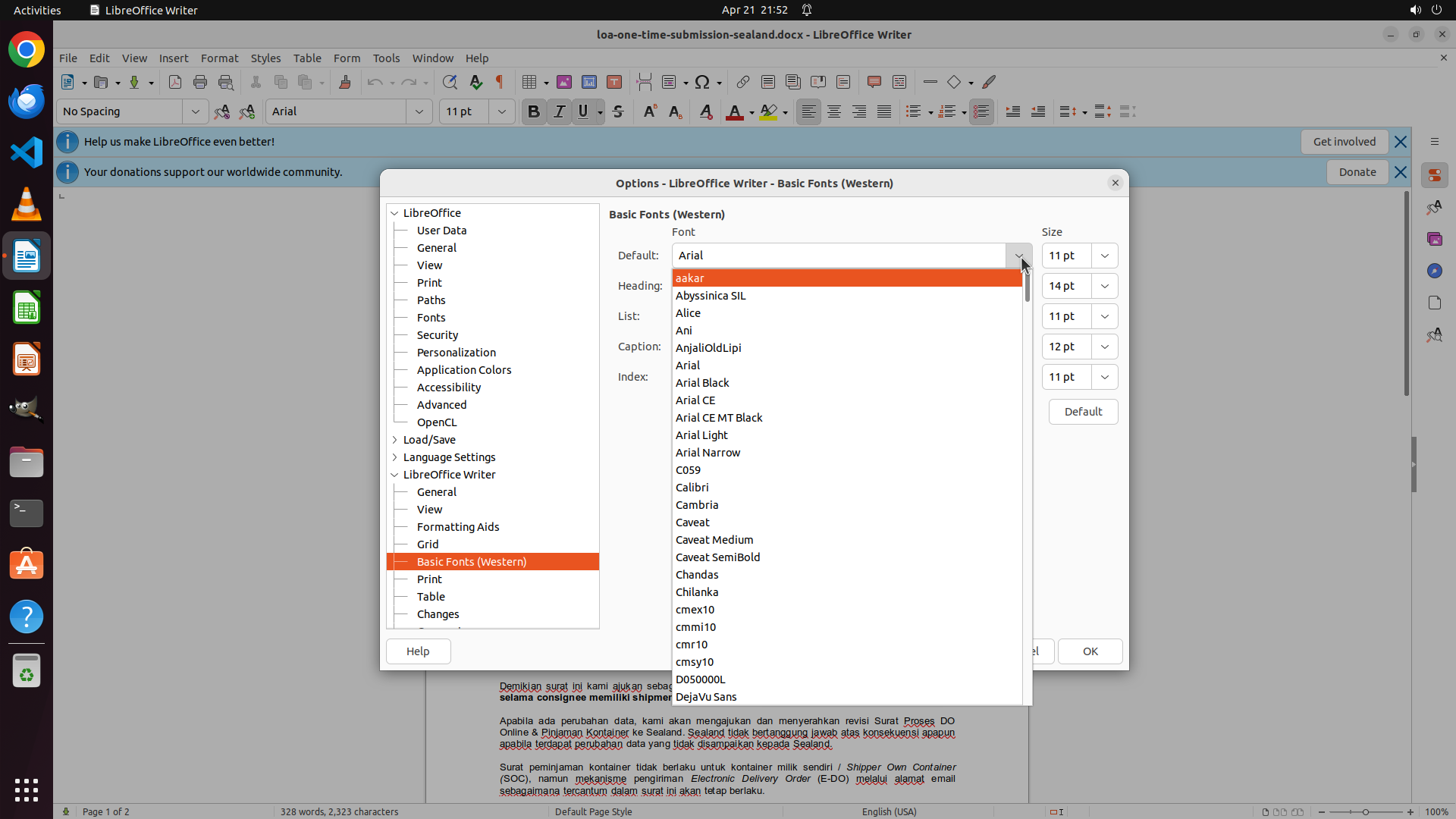Click the Default button in dialog
The width and height of the screenshot is (1456, 819).
1083,412
